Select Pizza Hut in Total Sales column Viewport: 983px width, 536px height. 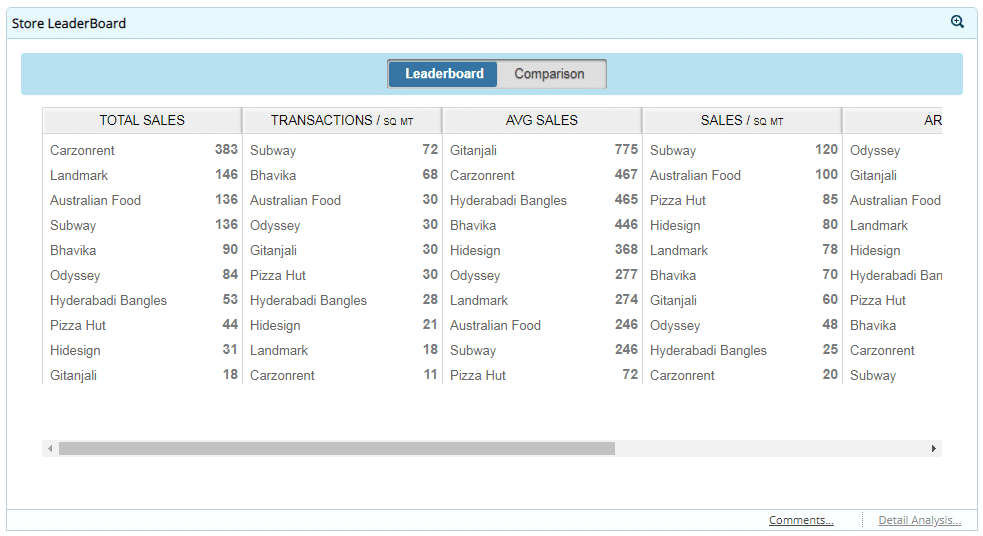(x=78, y=326)
